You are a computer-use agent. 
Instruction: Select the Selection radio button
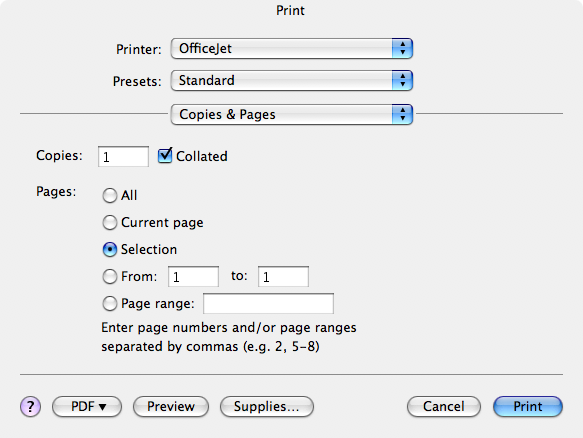(x=110, y=249)
